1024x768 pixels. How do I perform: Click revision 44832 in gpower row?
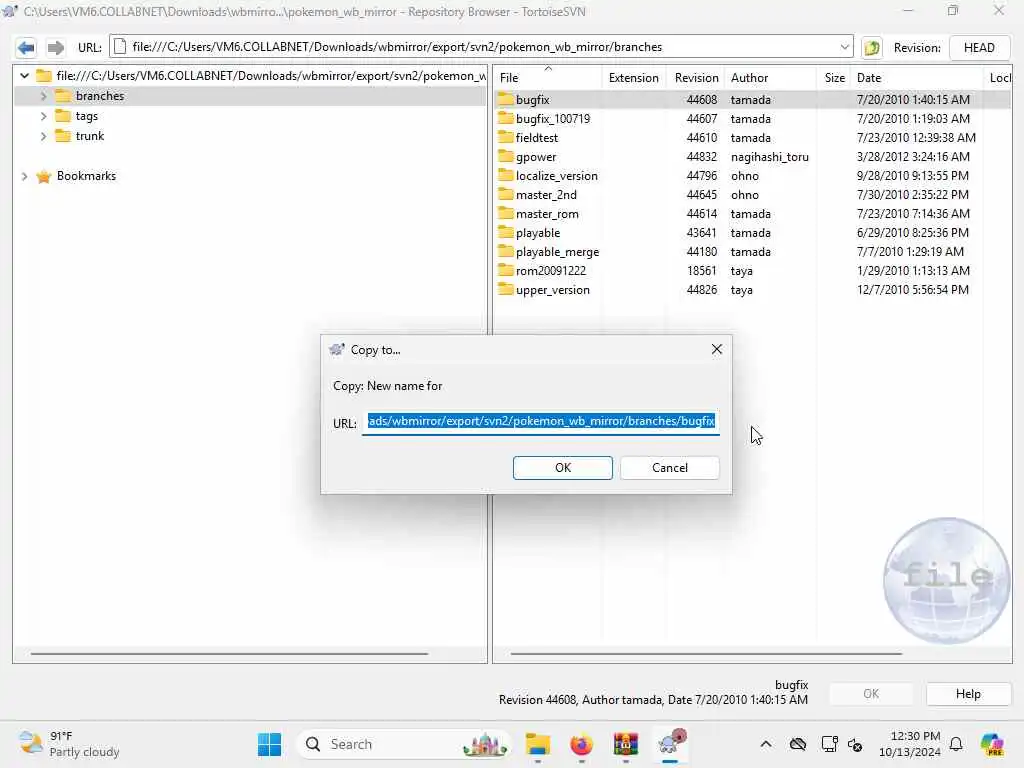pyautogui.click(x=701, y=157)
